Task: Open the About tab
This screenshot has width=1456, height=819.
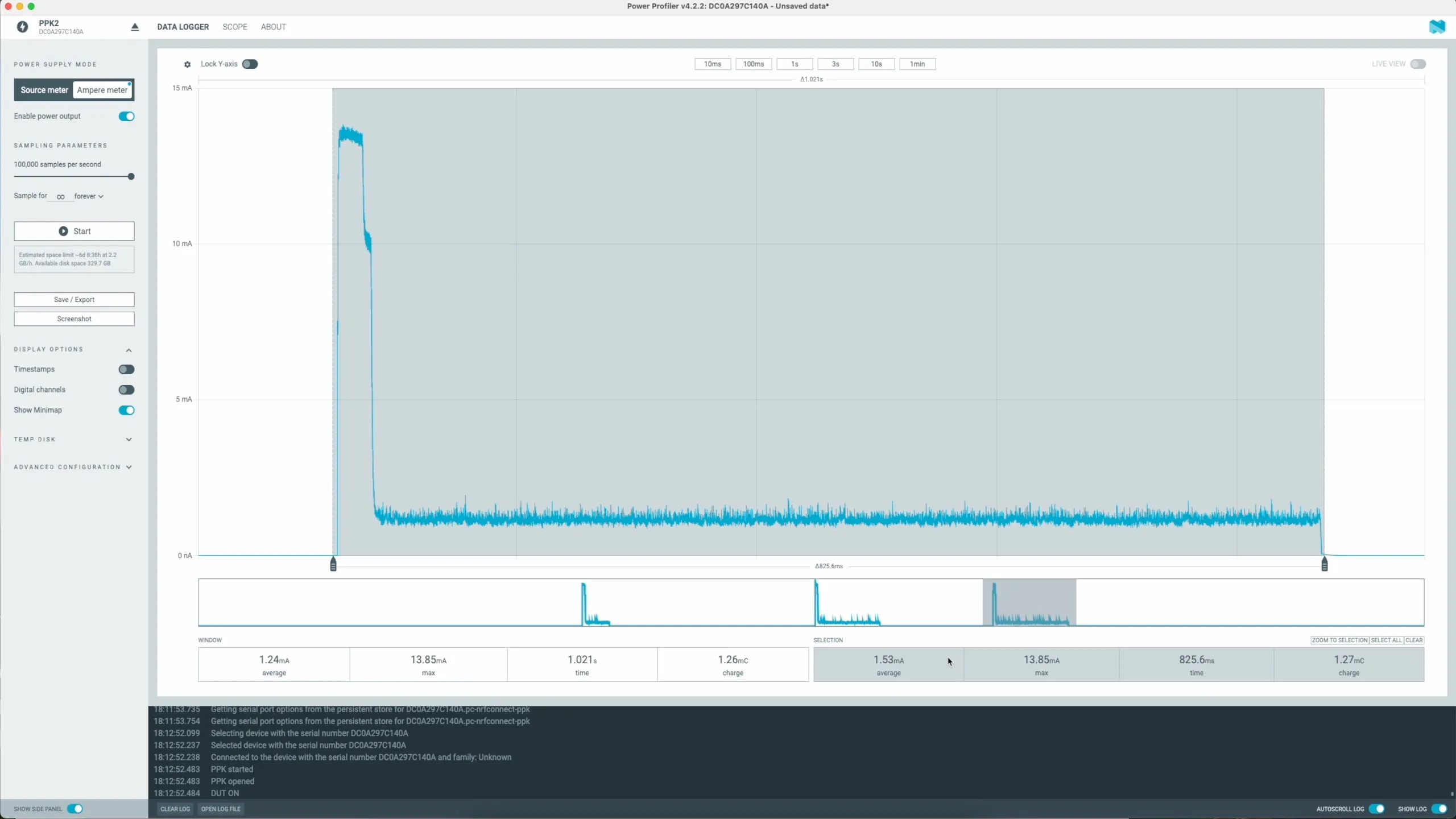Action: pos(273,27)
